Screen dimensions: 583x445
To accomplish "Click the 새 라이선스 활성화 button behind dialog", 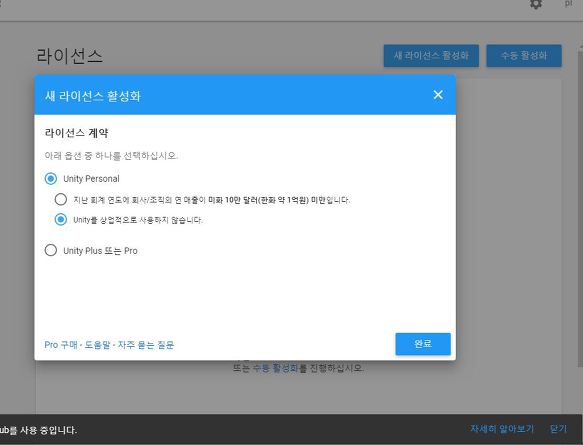I will (431, 56).
